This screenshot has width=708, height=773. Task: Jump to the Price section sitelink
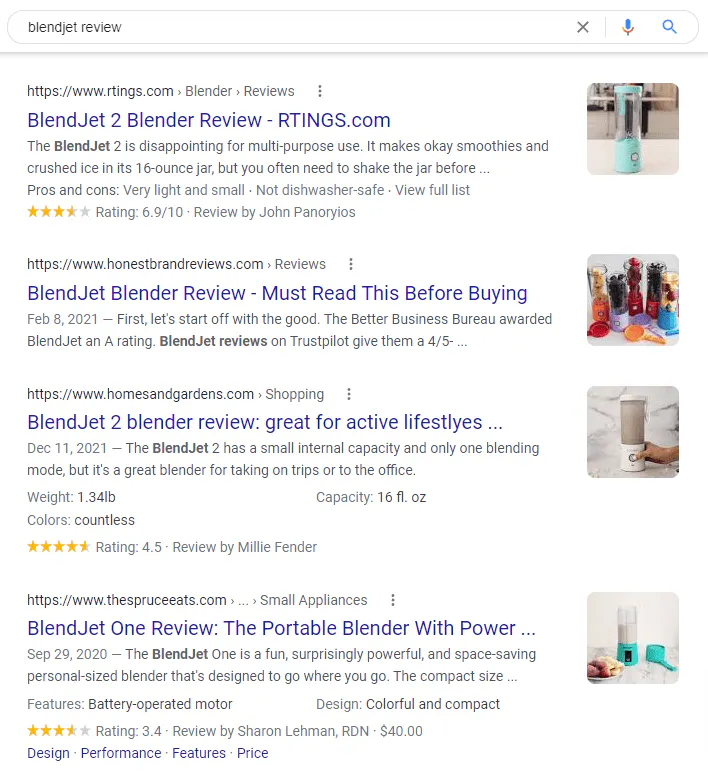[x=253, y=753]
